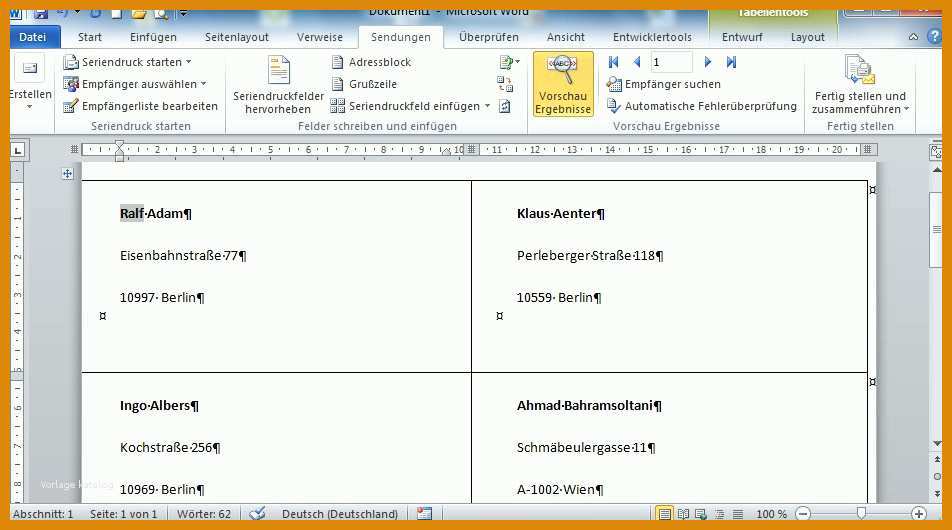952x530 pixels.
Task: Click the Word help question mark icon
Action: [x=934, y=36]
